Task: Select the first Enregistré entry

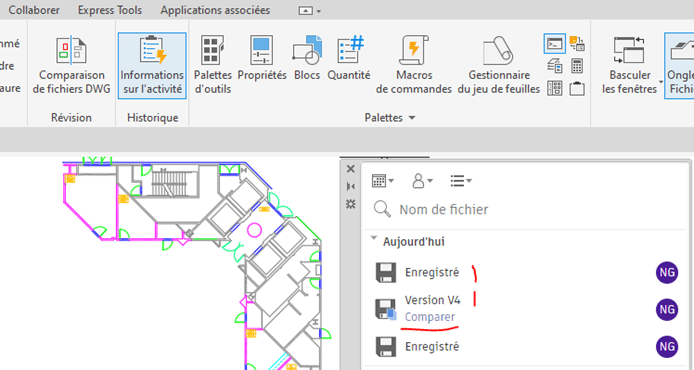Action: tap(527, 272)
